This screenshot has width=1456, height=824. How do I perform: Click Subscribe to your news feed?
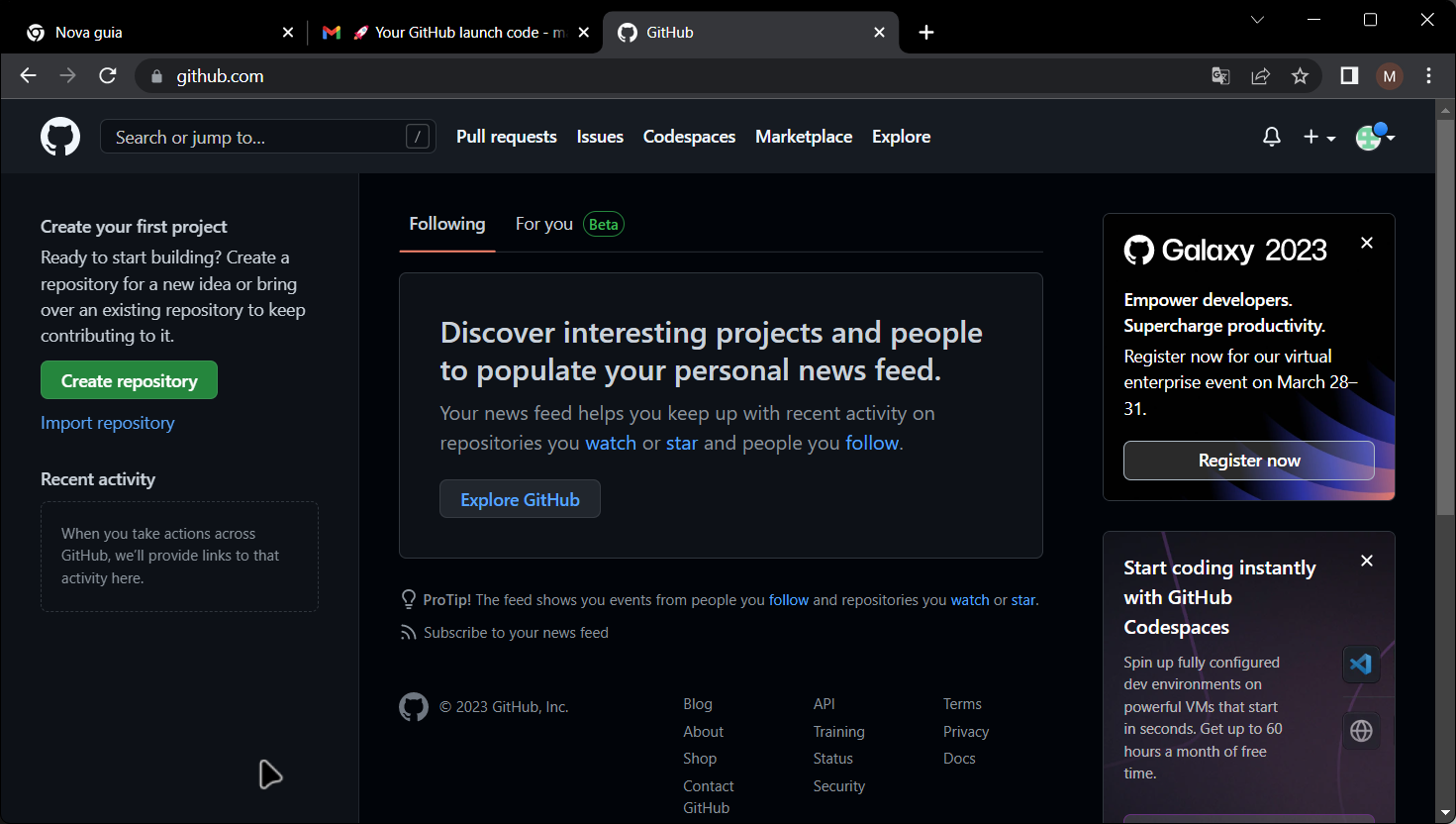tap(516, 633)
